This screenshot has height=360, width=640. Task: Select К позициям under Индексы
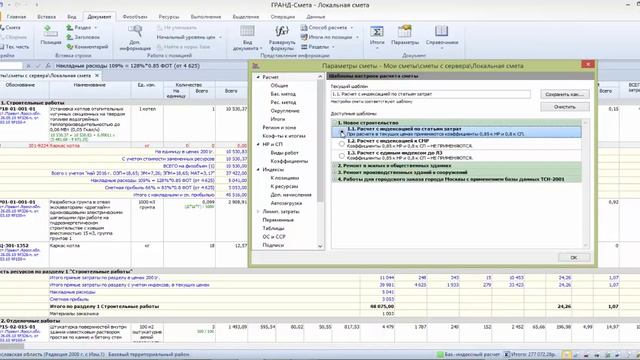tap(284, 178)
